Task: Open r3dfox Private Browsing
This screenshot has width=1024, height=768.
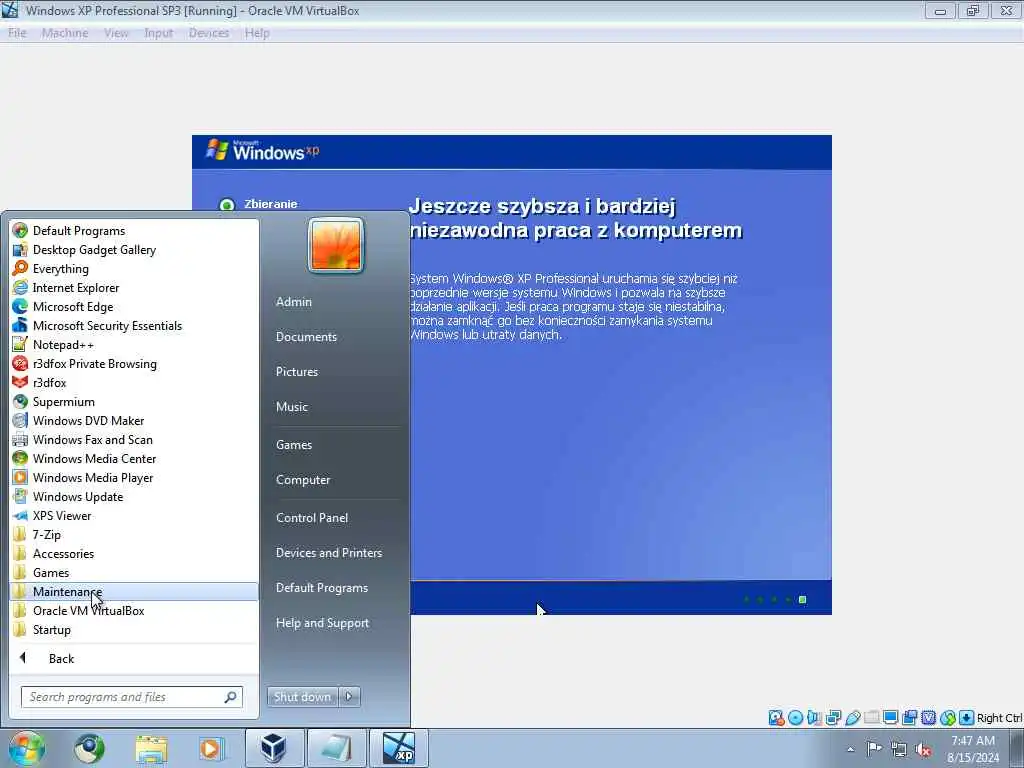Action: [134, 364]
